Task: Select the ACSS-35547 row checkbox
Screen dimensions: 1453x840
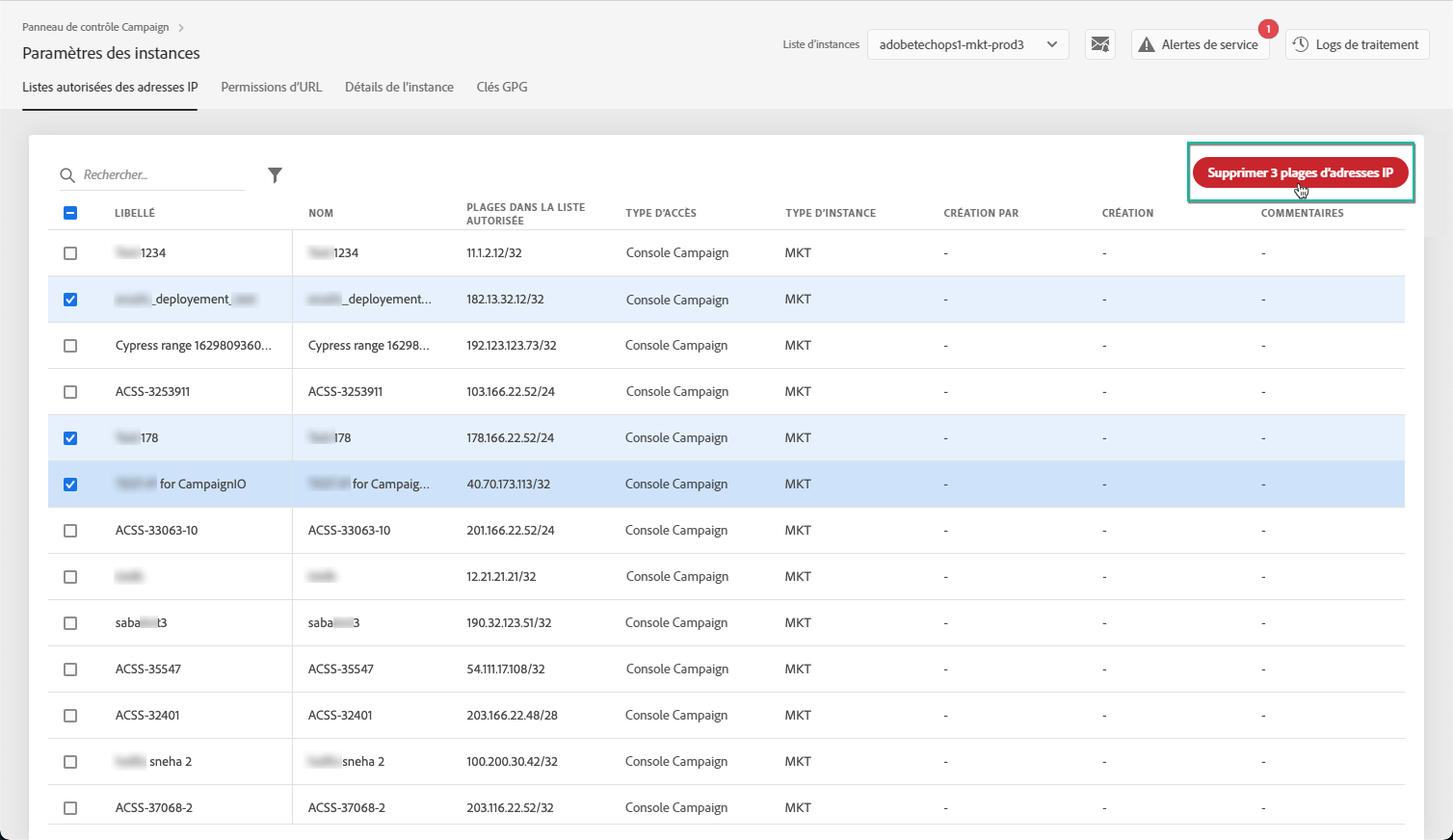Action: pyautogui.click(x=70, y=669)
